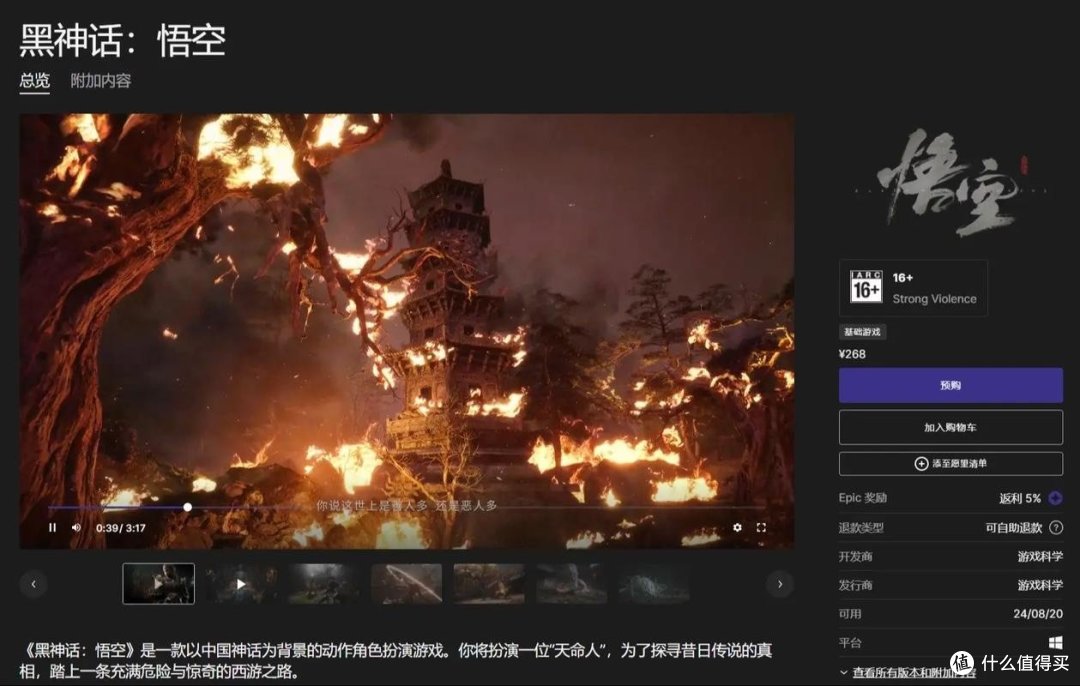Click the video progress slider handle

coord(187,507)
